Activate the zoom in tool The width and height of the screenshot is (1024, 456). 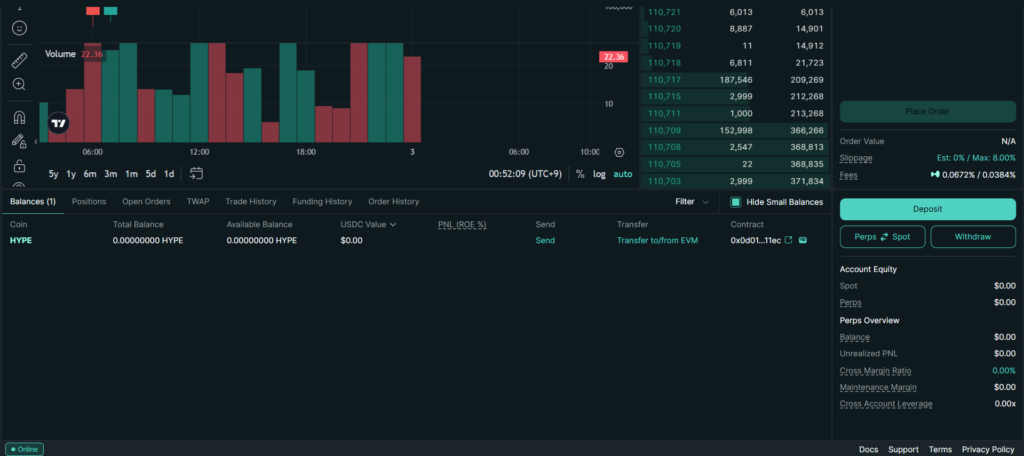[x=19, y=85]
